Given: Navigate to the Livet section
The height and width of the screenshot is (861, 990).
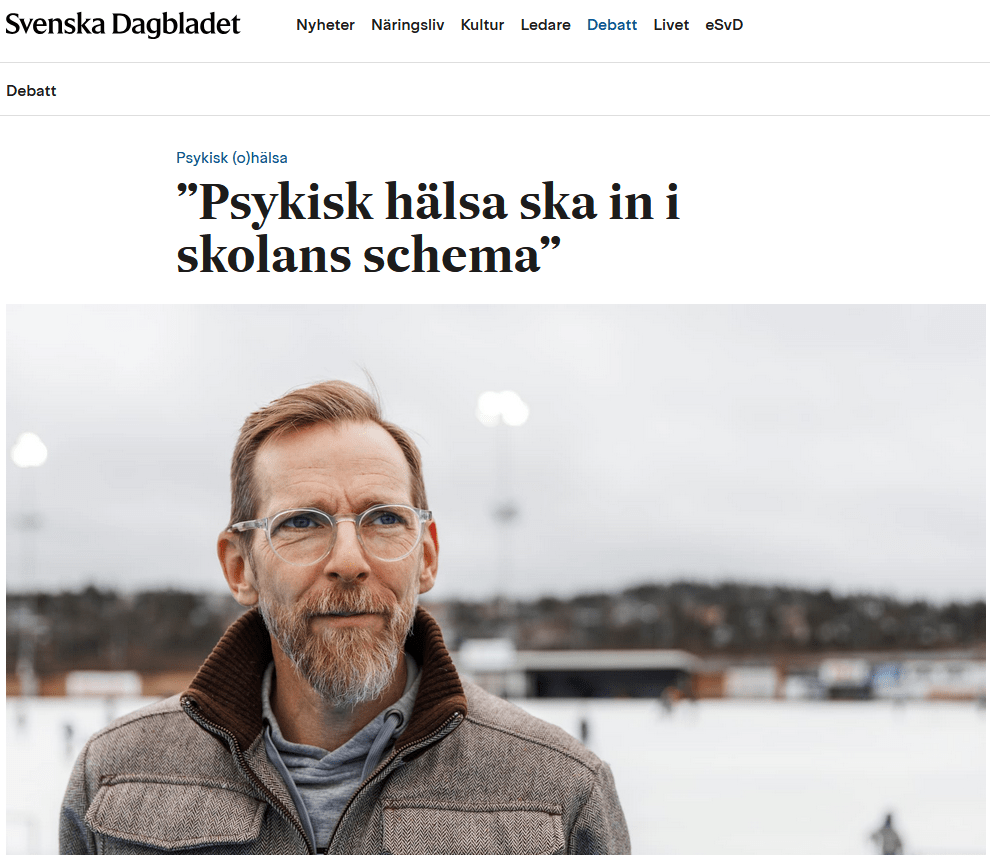Looking at the screenshot, I should 671,25.
